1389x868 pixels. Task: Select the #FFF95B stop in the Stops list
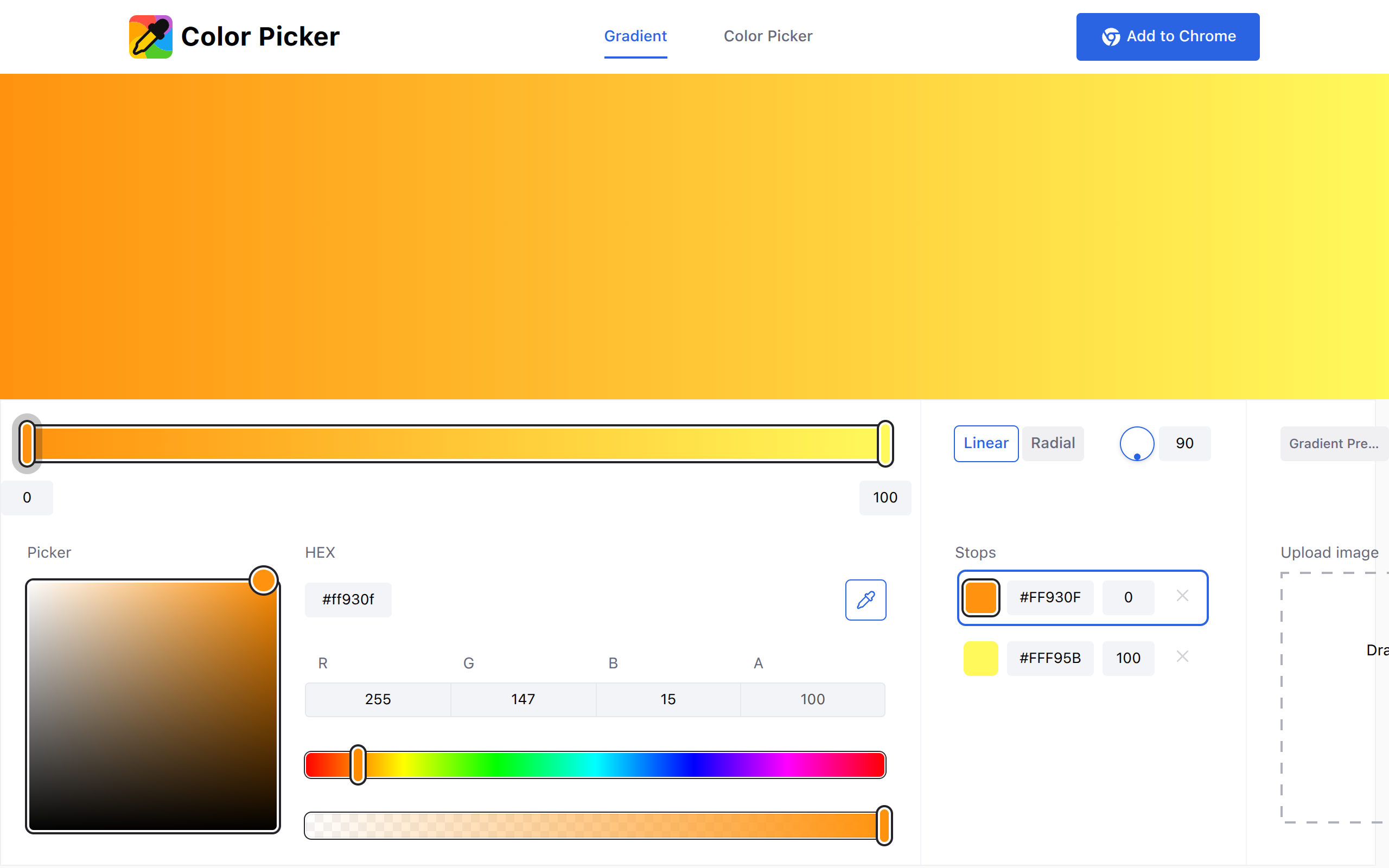point(1050,658)
